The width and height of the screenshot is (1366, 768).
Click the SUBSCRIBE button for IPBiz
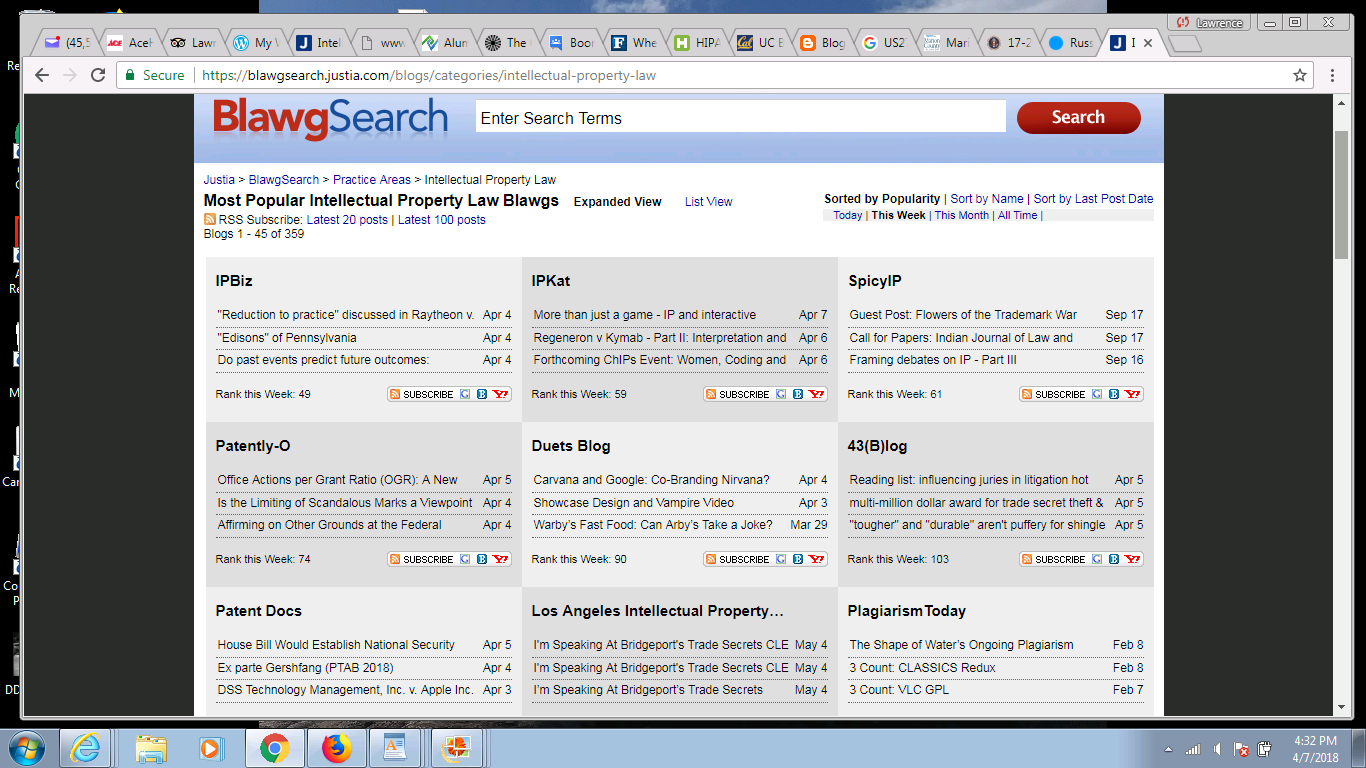point(421,394)
